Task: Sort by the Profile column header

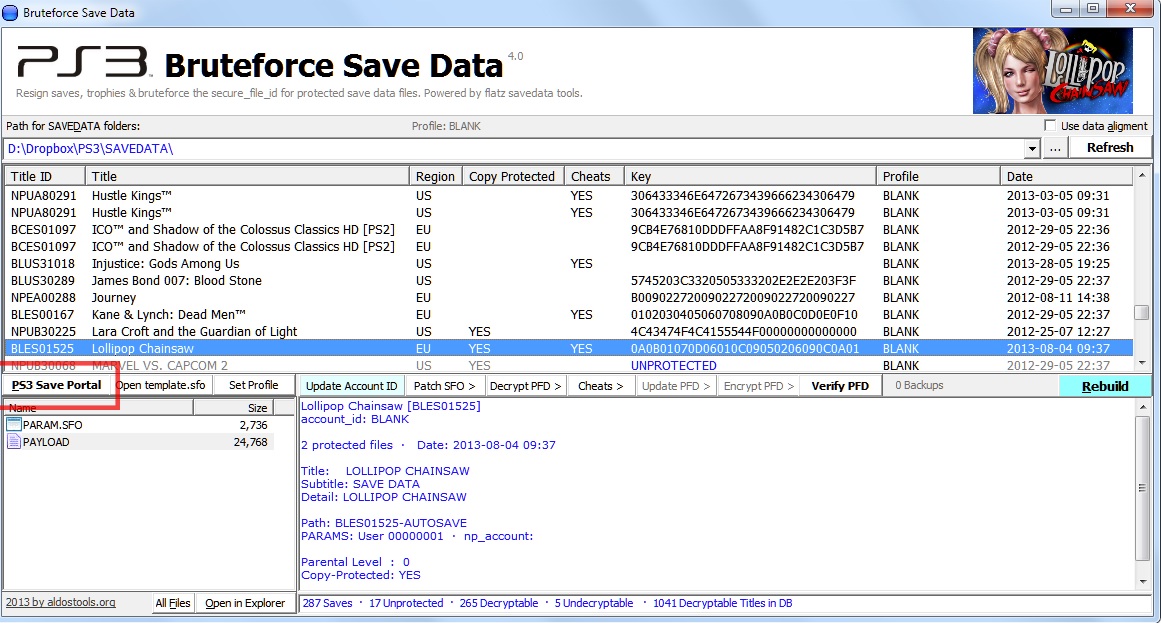Action: [938, 176]
